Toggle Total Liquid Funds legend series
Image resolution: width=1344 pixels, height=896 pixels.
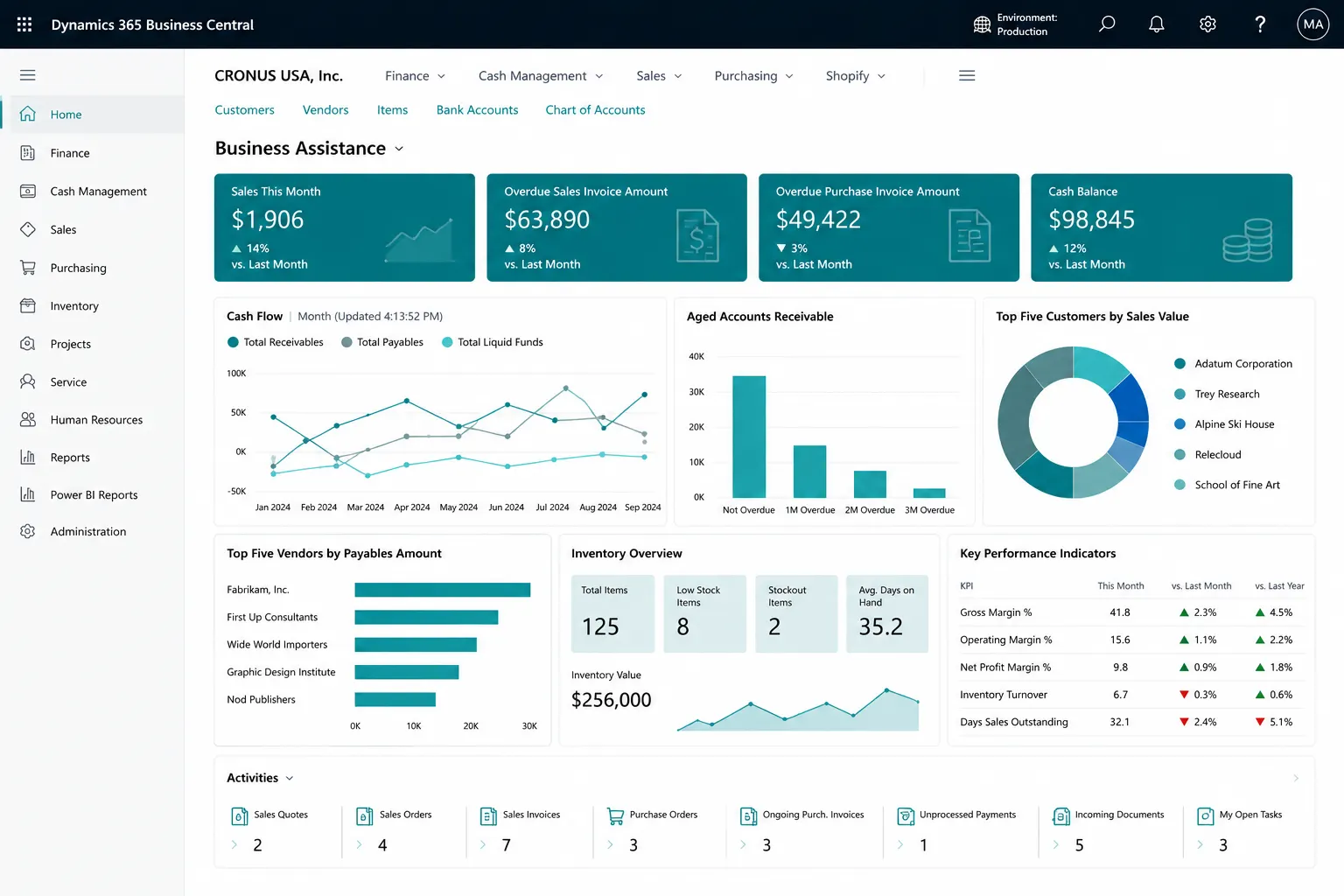[x=493, y=342]
